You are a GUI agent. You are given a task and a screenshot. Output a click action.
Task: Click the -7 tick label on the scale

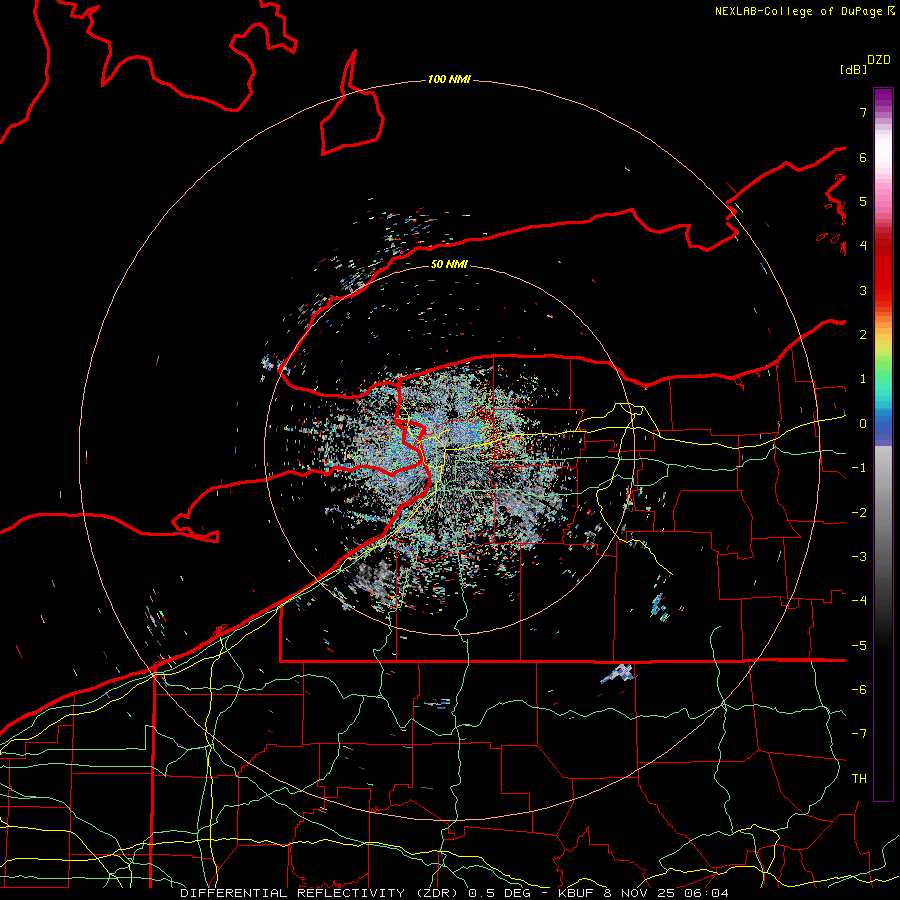tap(859, 734)
